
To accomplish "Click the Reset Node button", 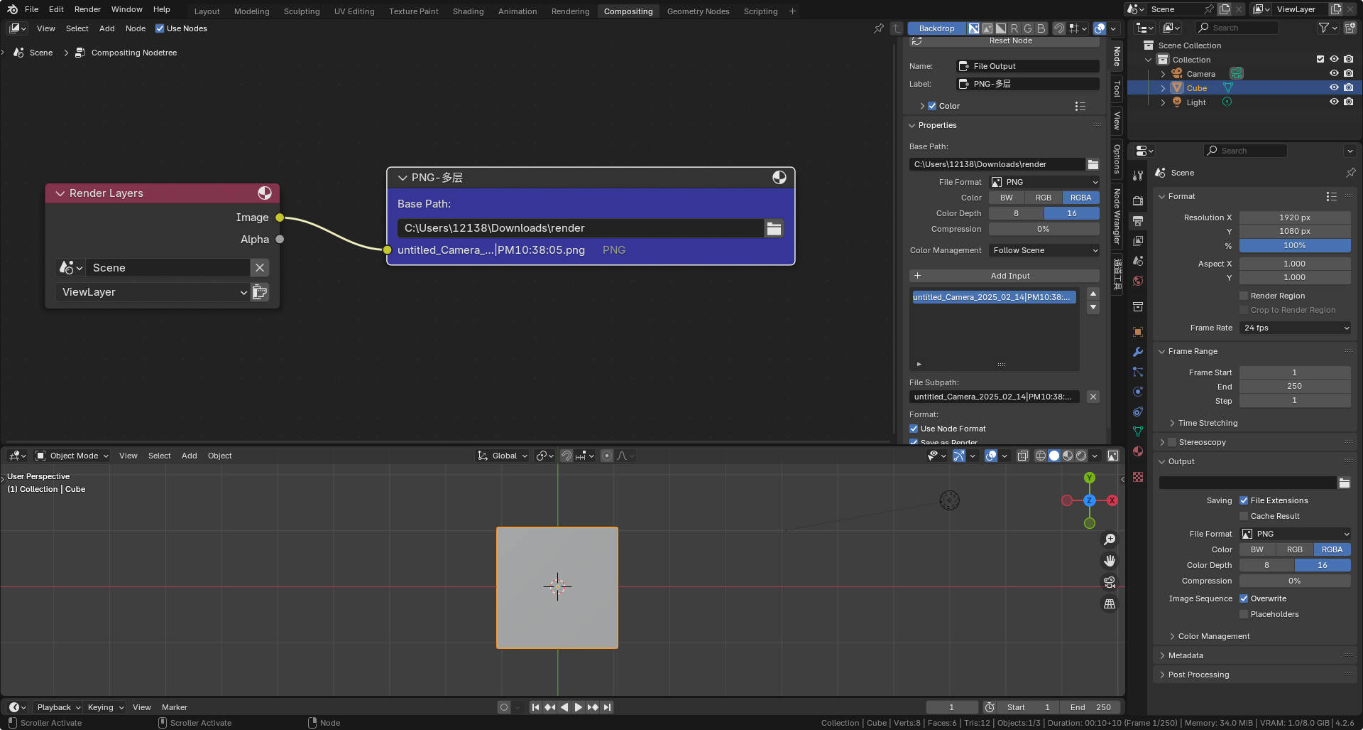I will click(x=1004, y=41).
